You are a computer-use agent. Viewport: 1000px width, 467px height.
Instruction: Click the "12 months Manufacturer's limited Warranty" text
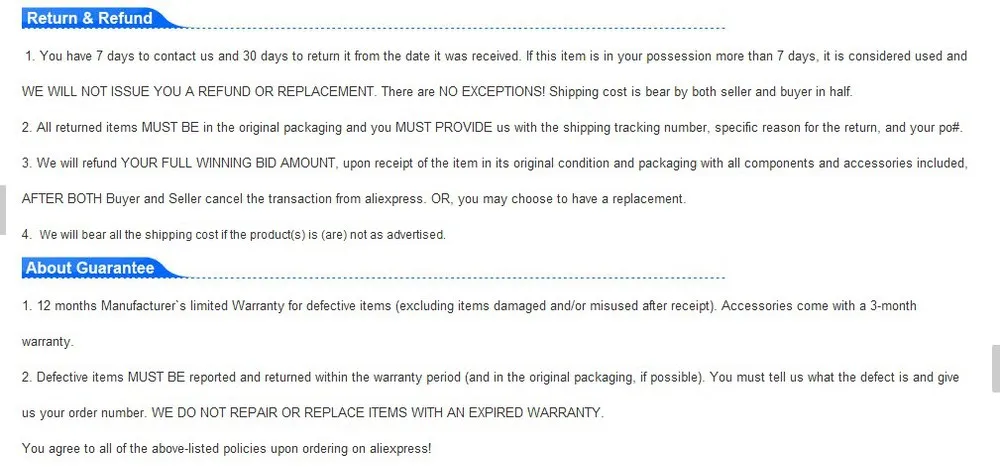(x=161, y=306)
